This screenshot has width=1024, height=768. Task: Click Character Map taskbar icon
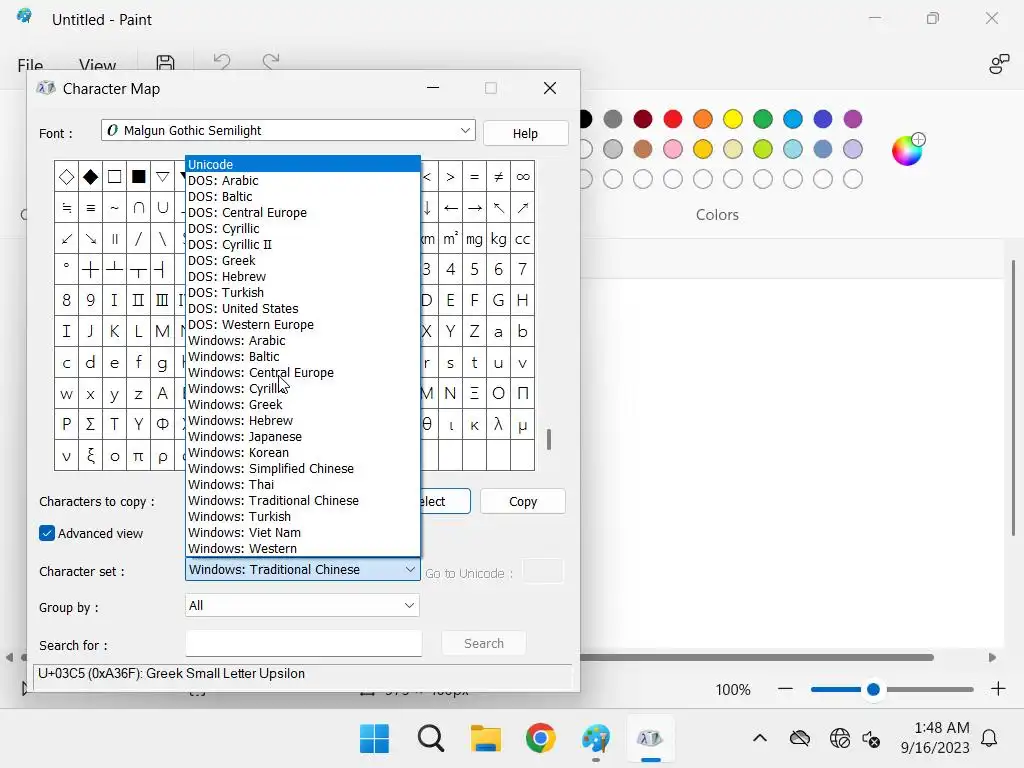[650, 739]
